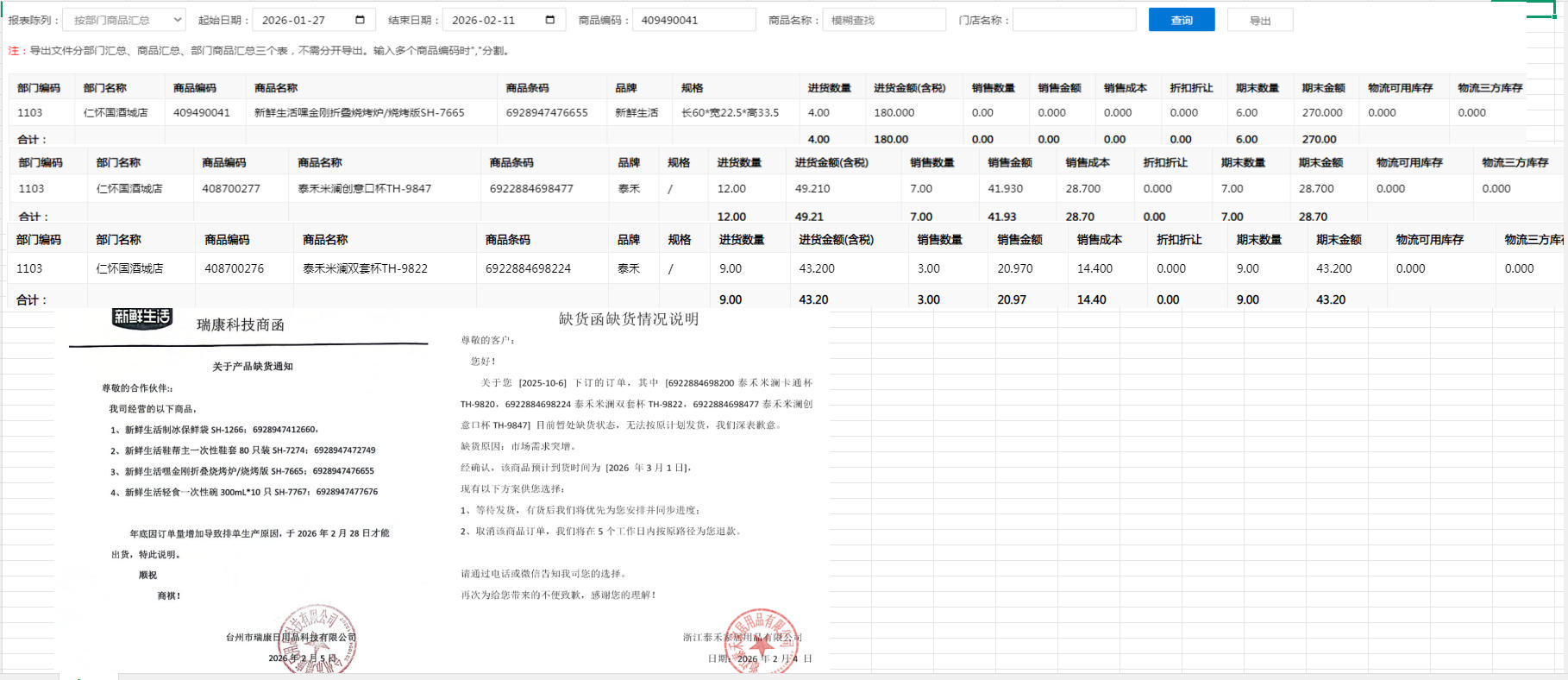Click the blue 查询 button

point(1181,20)
